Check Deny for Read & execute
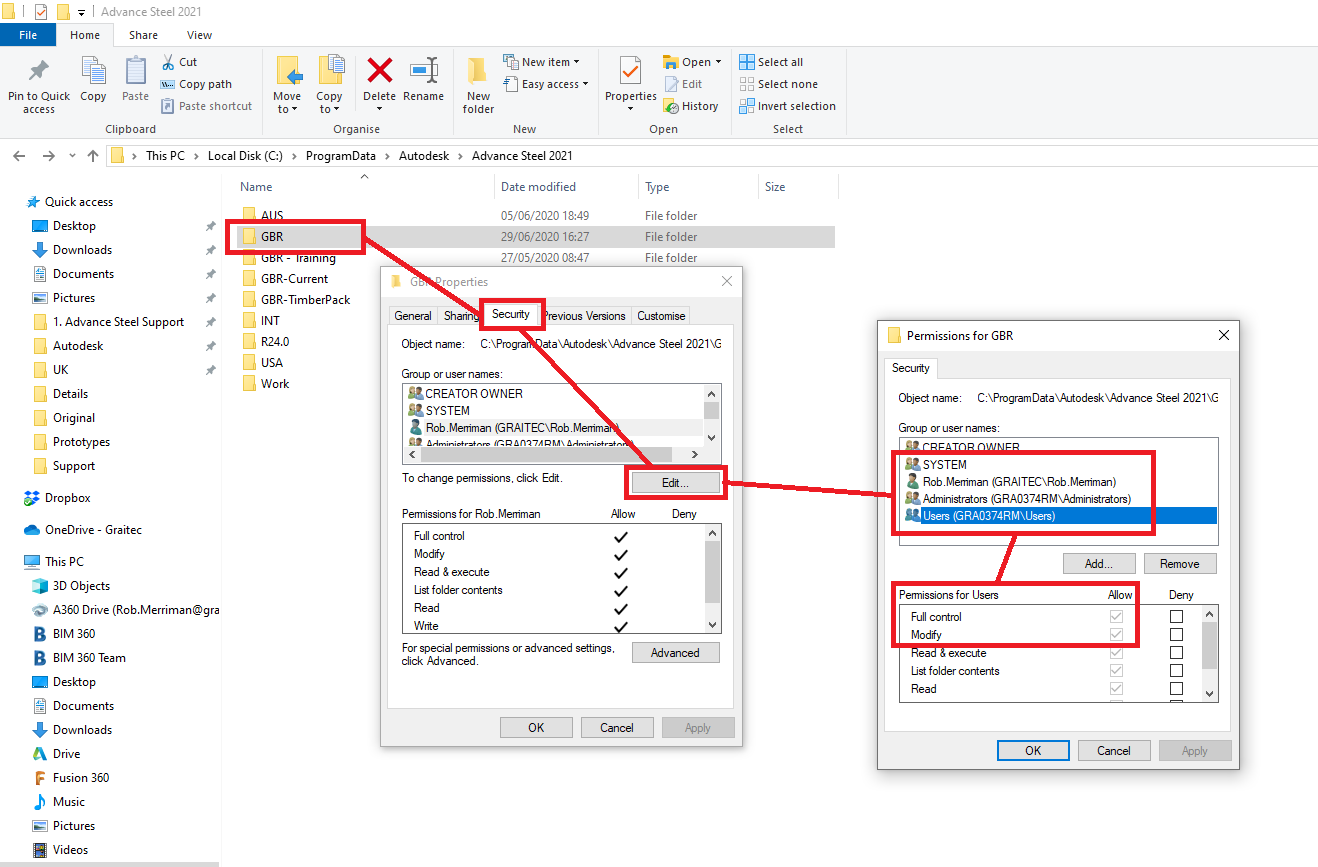Viewport: 1318px width, 867px height. pyautogui.click(x=1177, y=652)
